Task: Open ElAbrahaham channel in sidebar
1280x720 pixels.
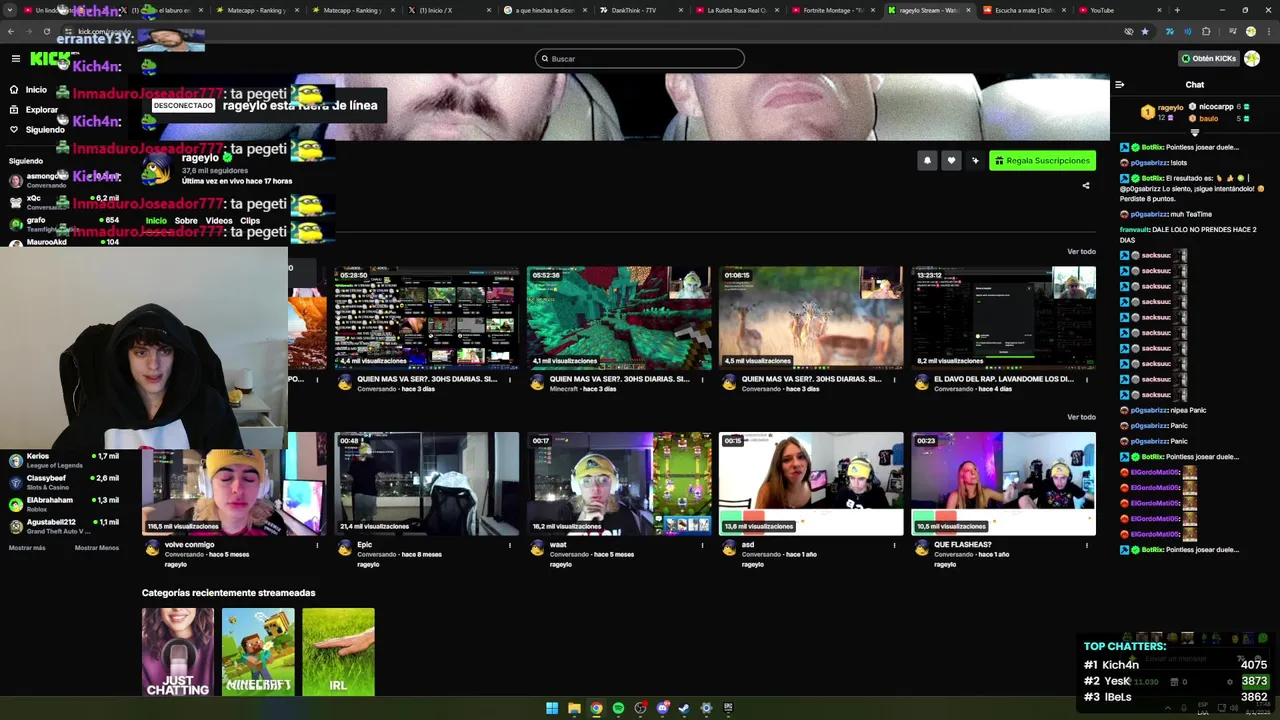Action: pos(65,504)
